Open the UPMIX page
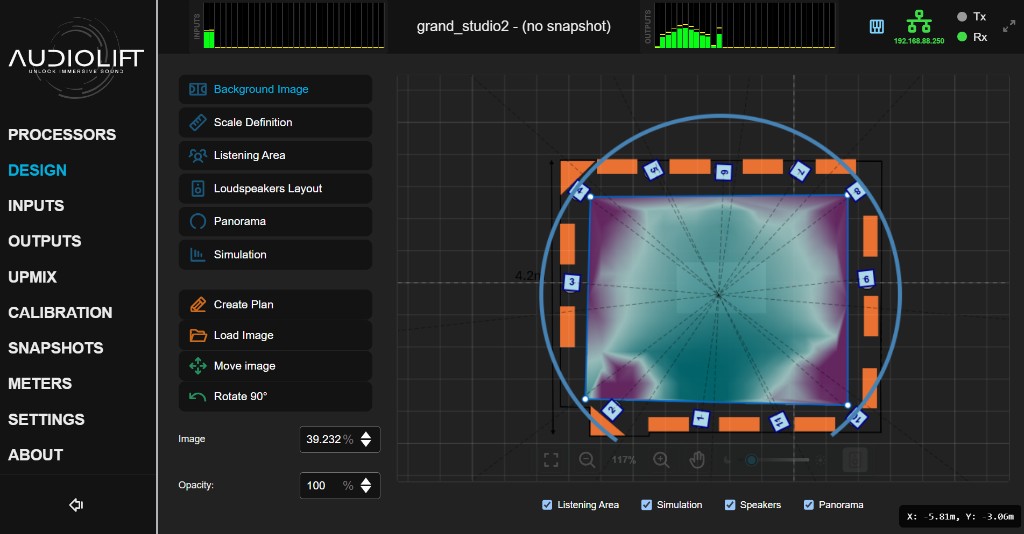This screenshot has height=534, width=1024. tap(32, 277)
